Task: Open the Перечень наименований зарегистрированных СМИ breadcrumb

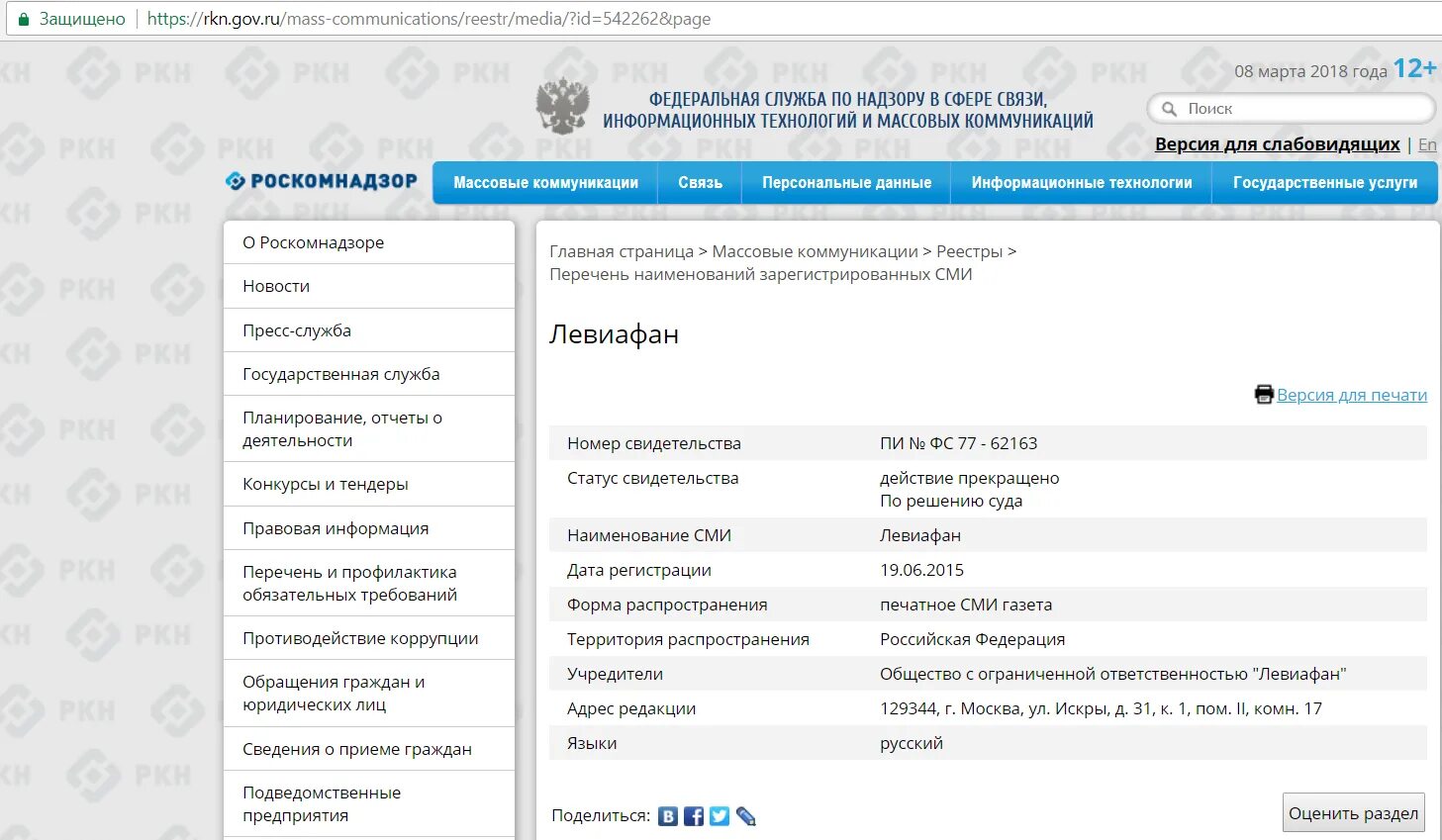Action: [761, 274]
